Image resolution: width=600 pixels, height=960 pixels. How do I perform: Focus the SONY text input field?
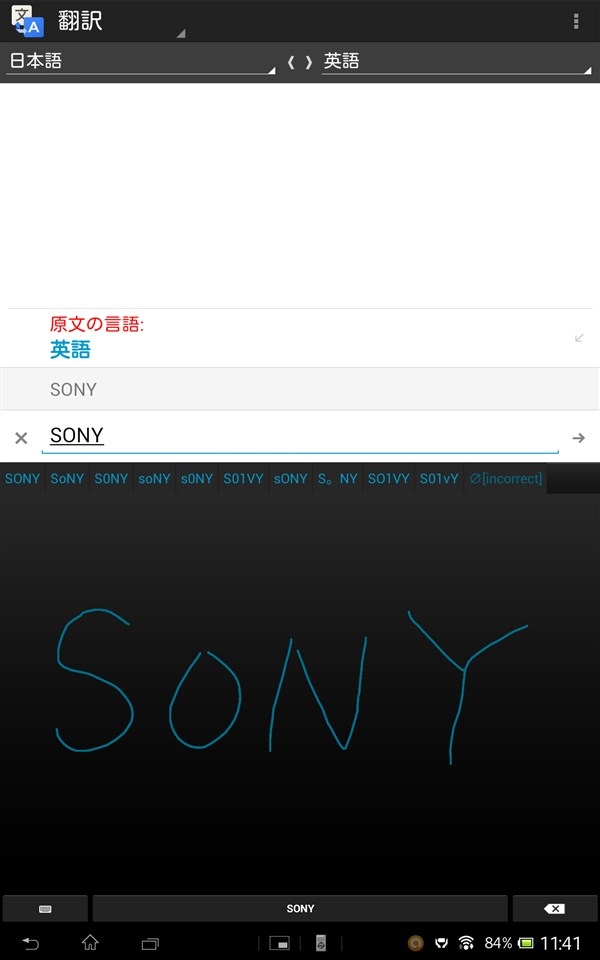tap(300, 437)
